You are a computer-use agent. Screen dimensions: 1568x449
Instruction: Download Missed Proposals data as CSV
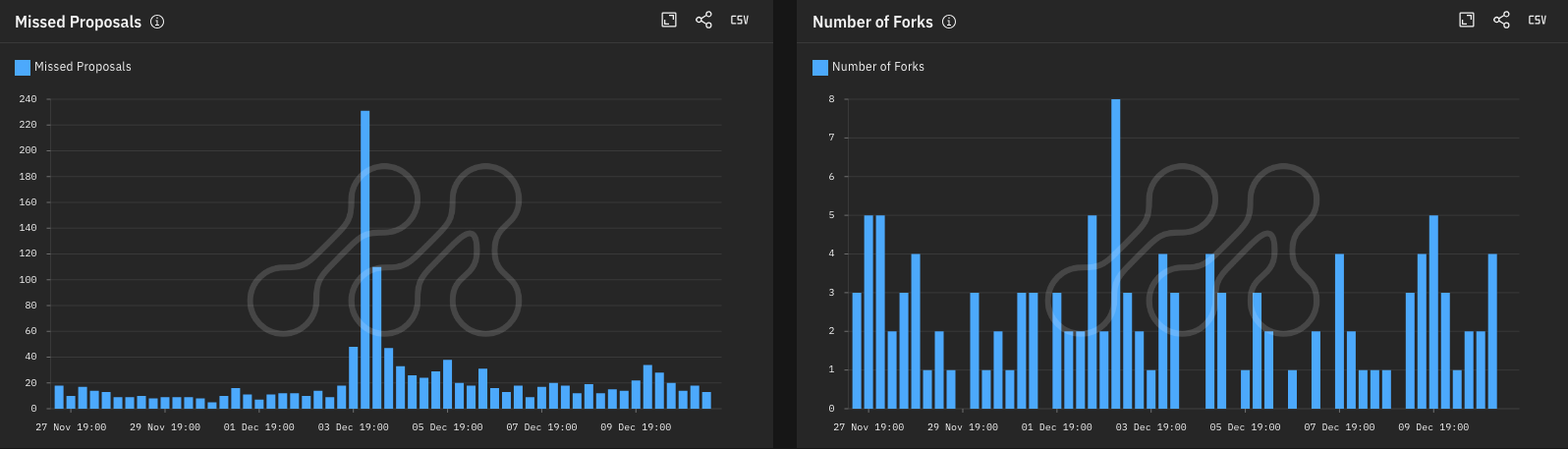(739, 20)
